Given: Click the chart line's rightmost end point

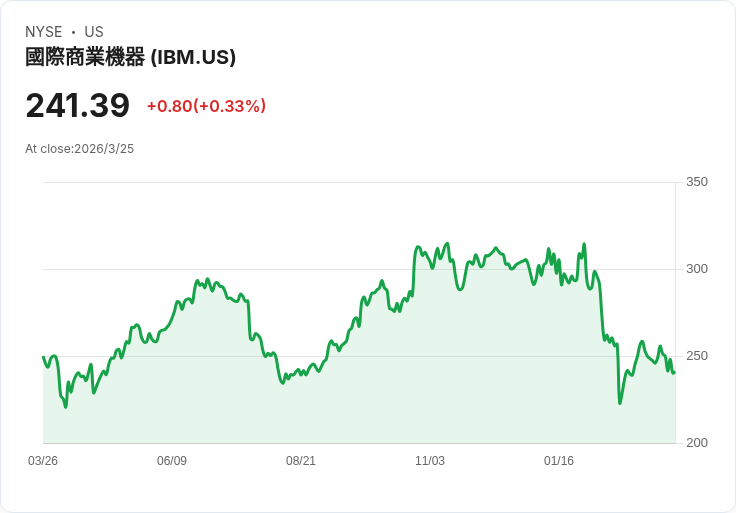Looking at the screenshot, I should click(x=674, y=373).
